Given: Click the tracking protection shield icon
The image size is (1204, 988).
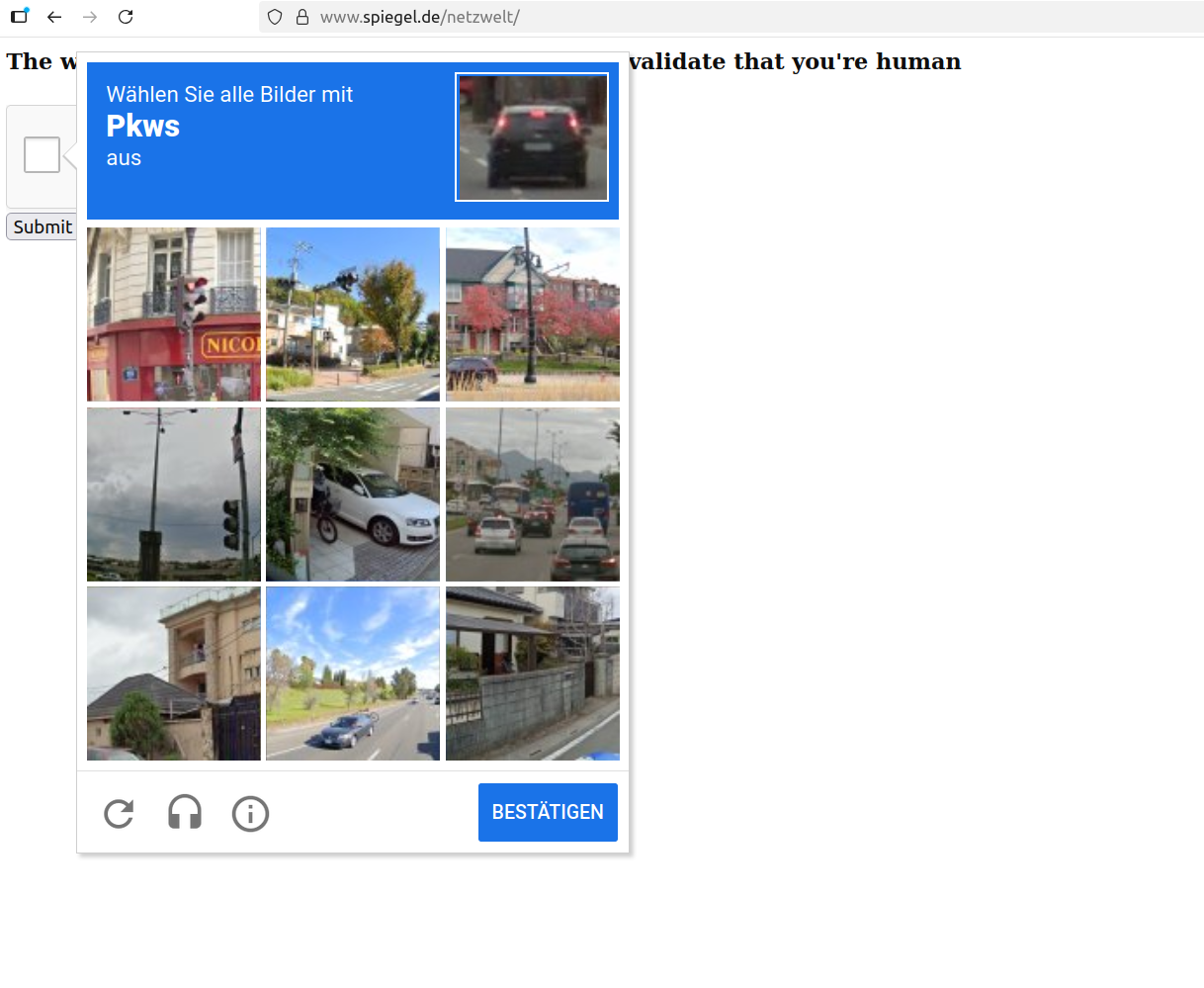Looking at the screenshot, I should point(275,17).
